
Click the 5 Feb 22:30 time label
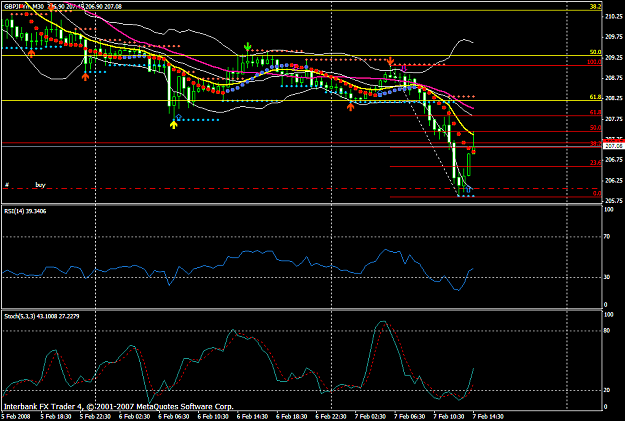[95, 416]
